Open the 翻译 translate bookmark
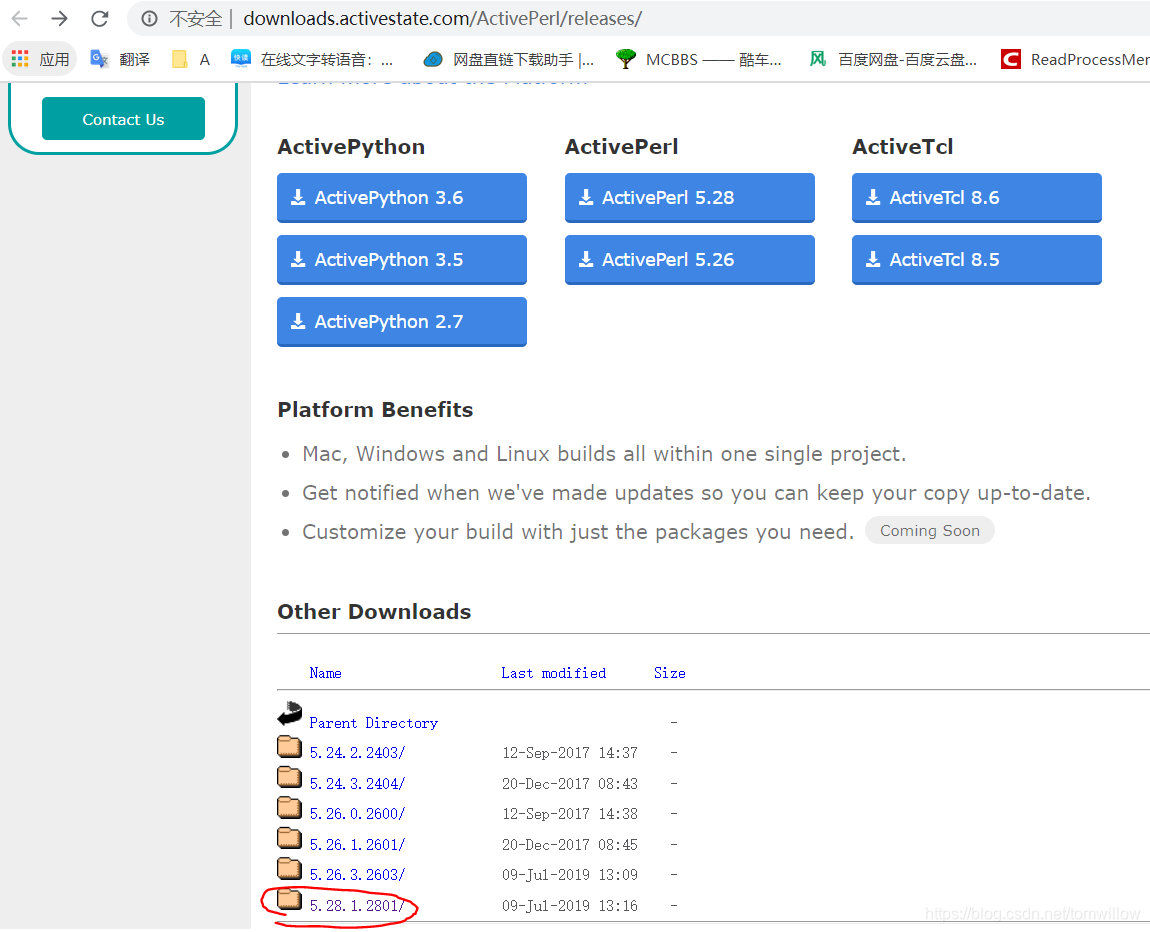Image resolution: width=1150 pixels, height=932 pixels. coord(120,59)
